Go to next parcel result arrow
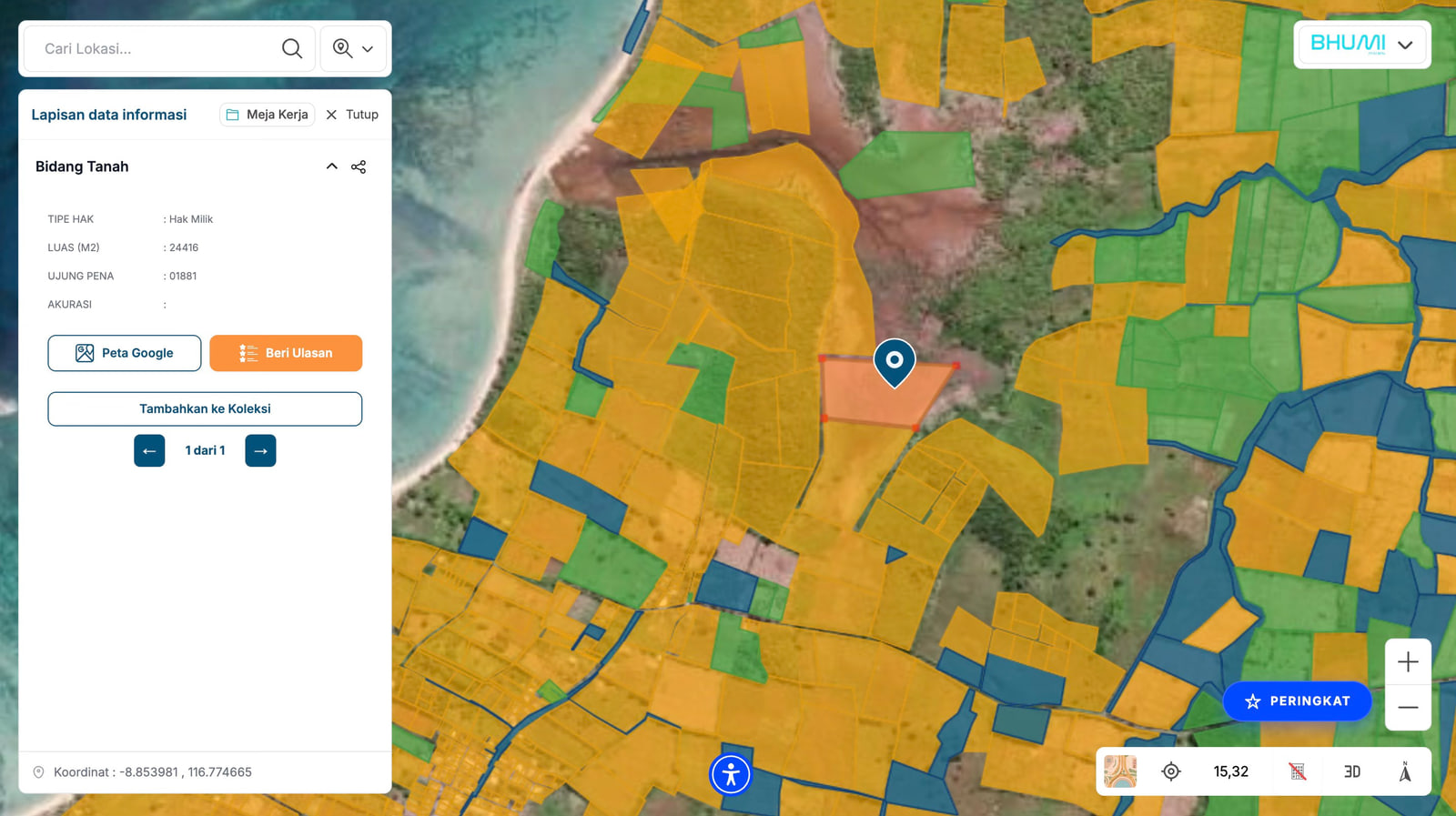1456x816 pixels. [x=260, y=450]
